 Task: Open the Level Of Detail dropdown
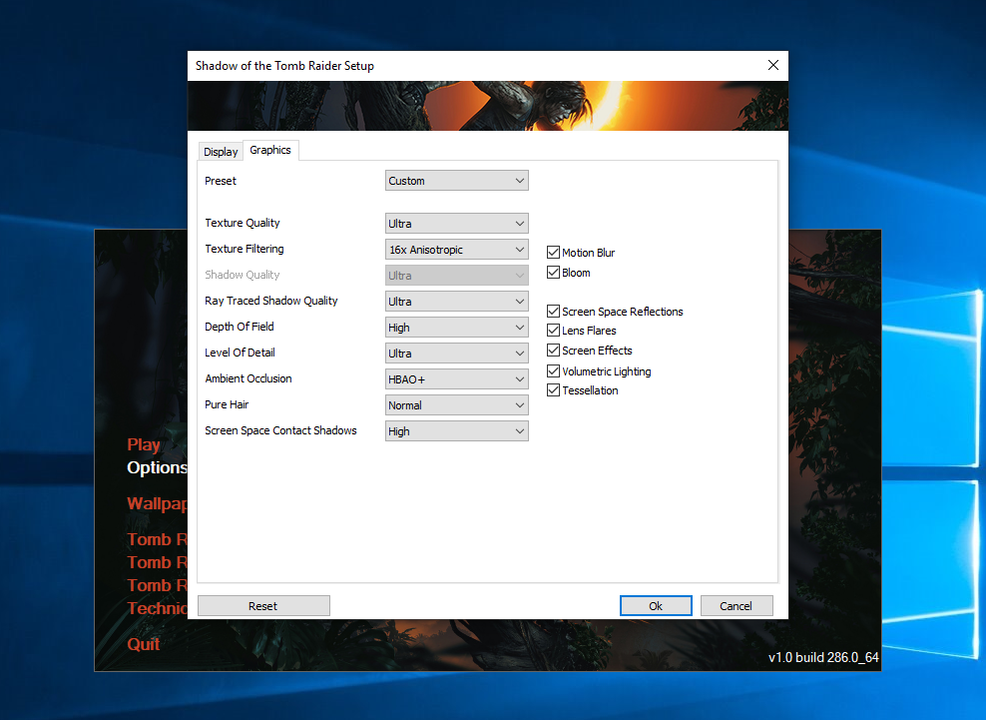(x=457, y=353)
